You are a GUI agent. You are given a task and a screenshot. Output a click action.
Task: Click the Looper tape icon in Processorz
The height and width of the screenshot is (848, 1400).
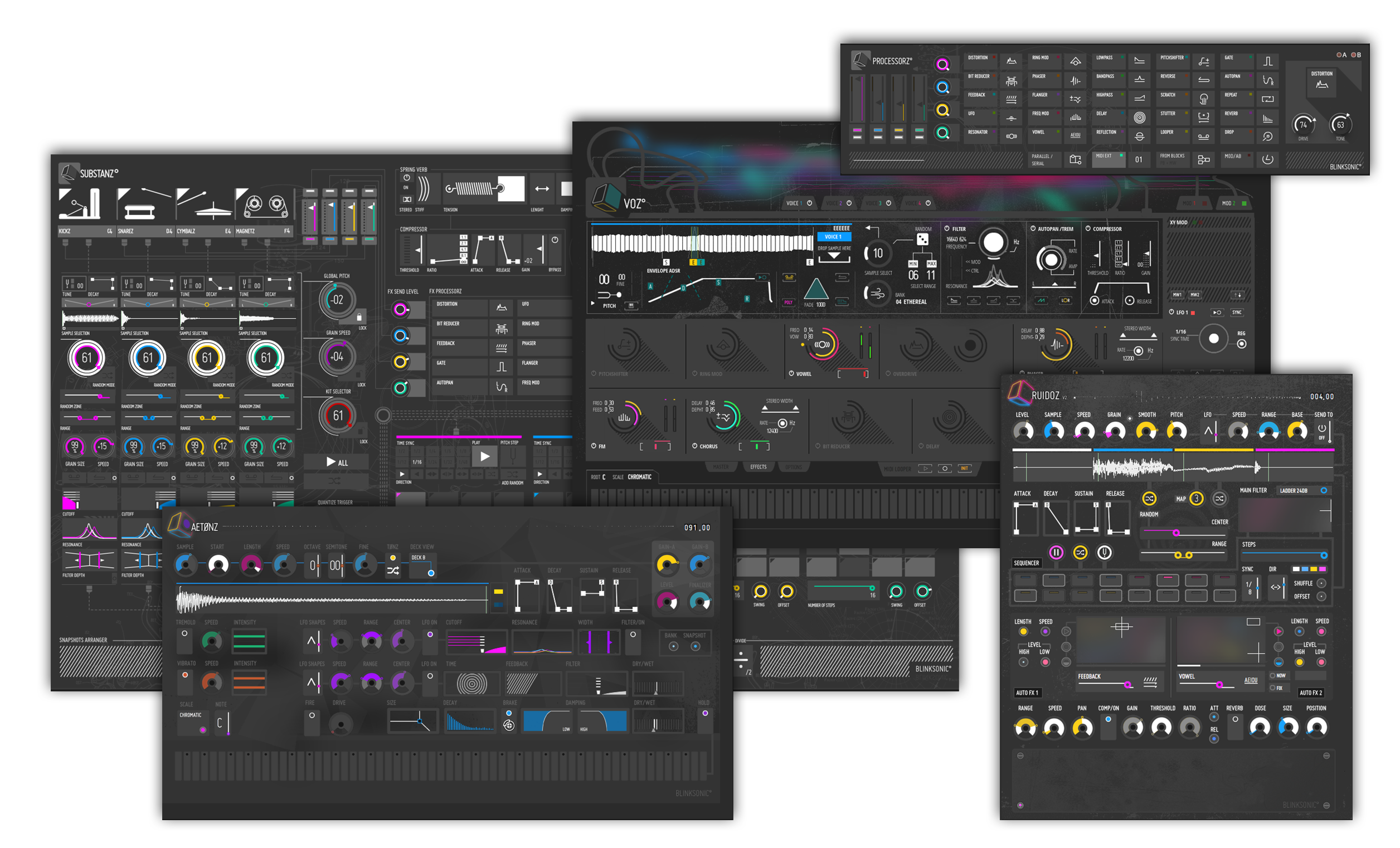click(x=1203, y=137)
